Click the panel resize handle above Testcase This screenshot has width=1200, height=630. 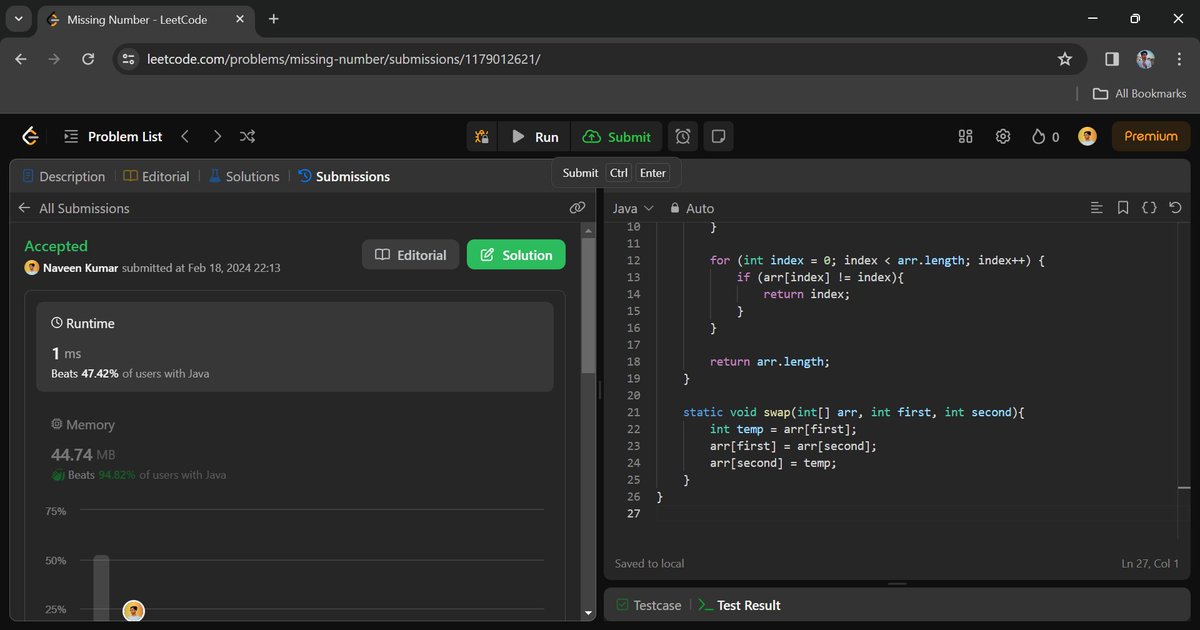click(x=897, y=583)
